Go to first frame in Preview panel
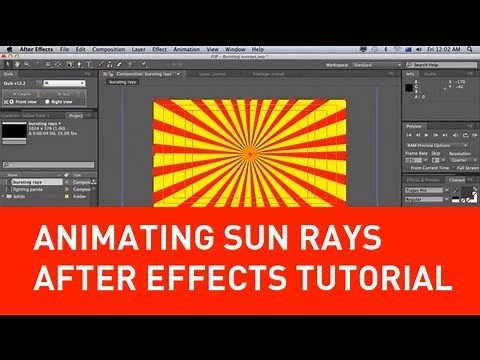Viewport: 480px width, 360px height. pos(409,135)
